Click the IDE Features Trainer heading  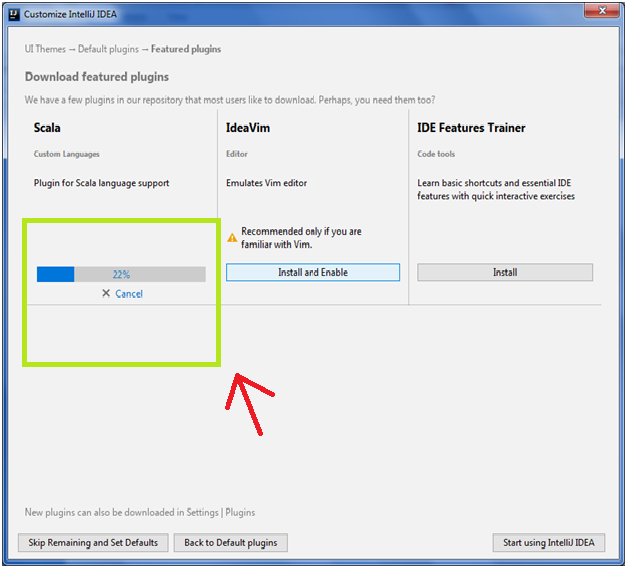pos(471,128)
